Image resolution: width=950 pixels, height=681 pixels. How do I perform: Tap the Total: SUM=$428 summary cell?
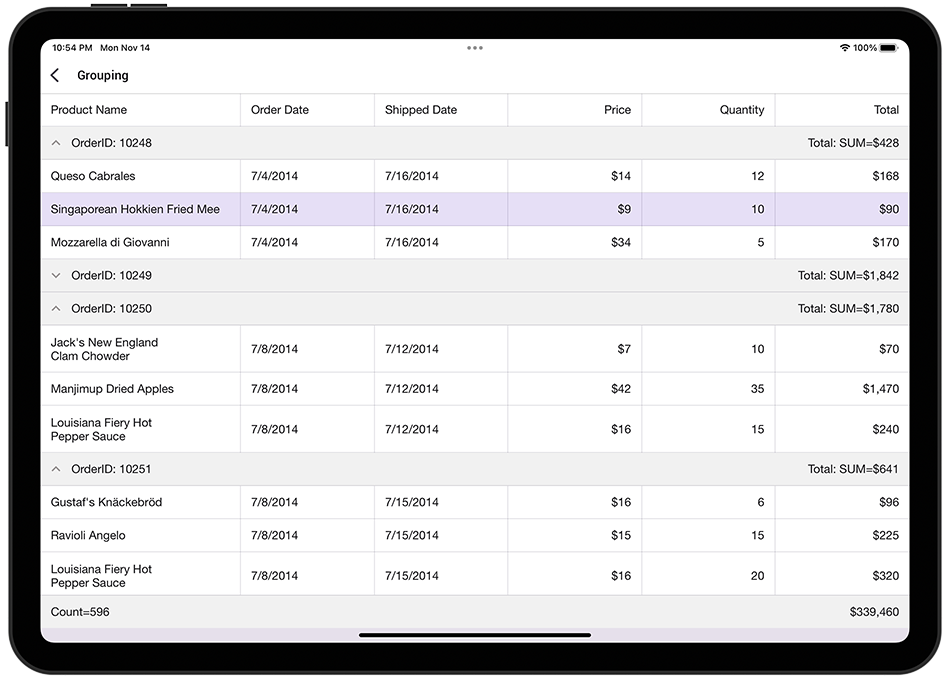(x=853, y=142)
